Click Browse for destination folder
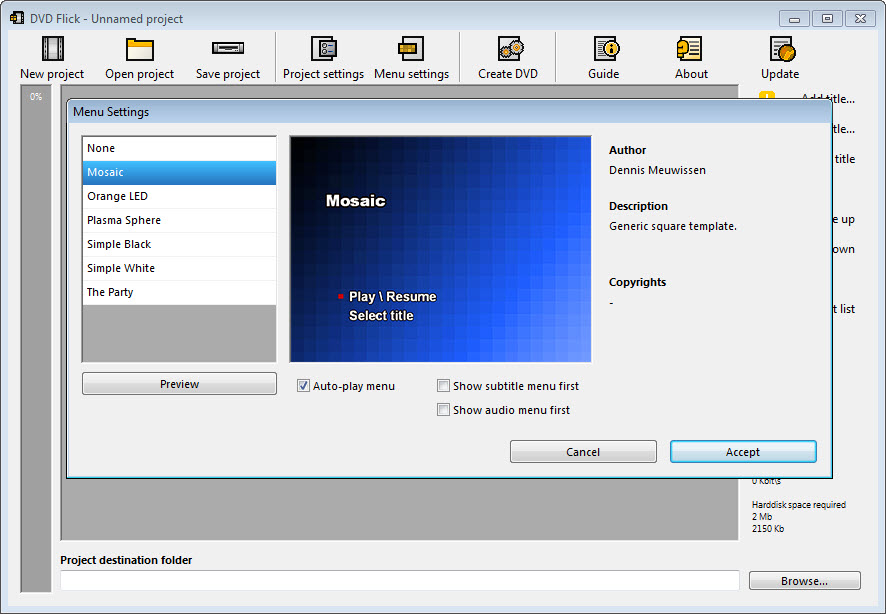 (x=805, y=581)
